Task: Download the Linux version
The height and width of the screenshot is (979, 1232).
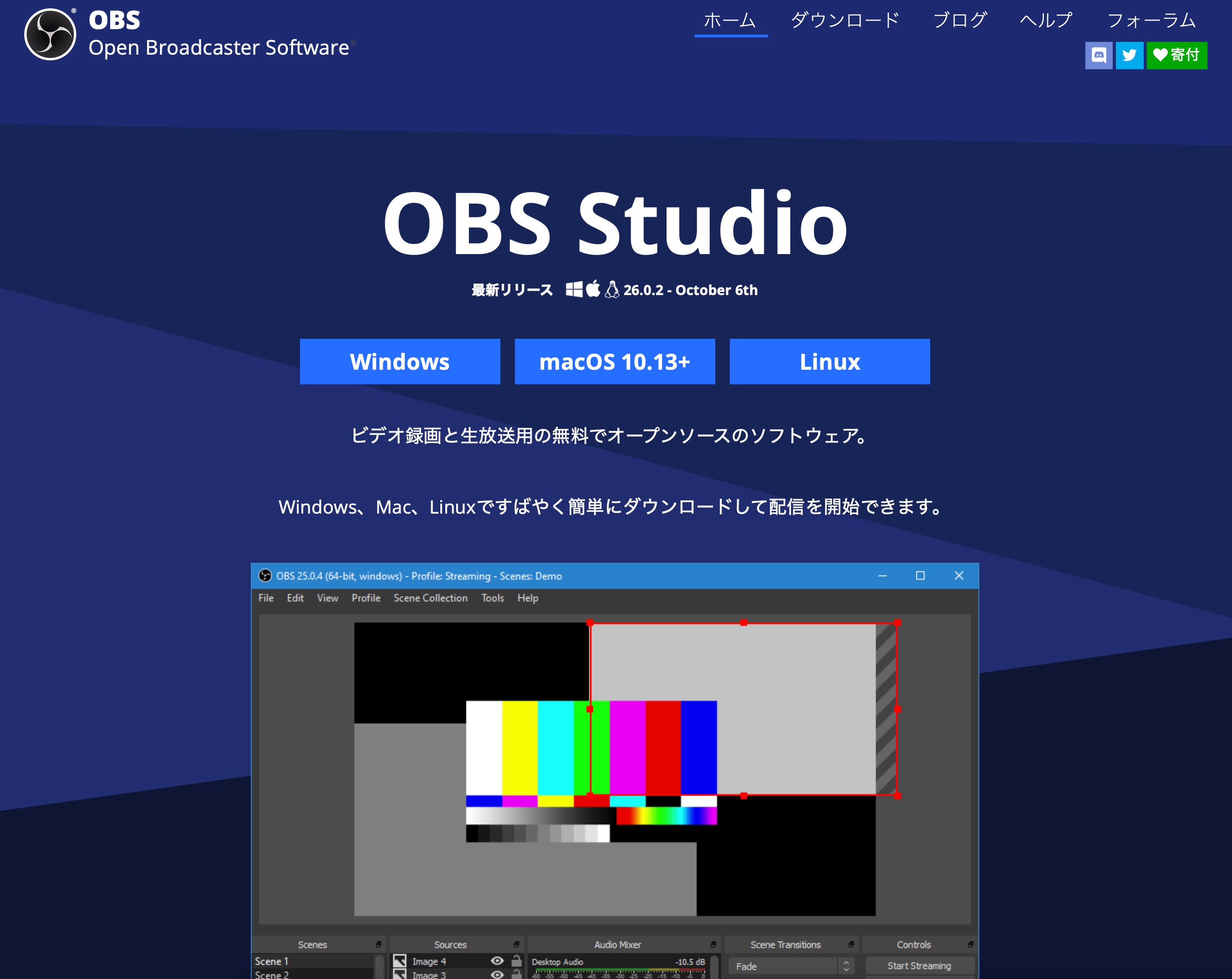Action: pos(830,361)
